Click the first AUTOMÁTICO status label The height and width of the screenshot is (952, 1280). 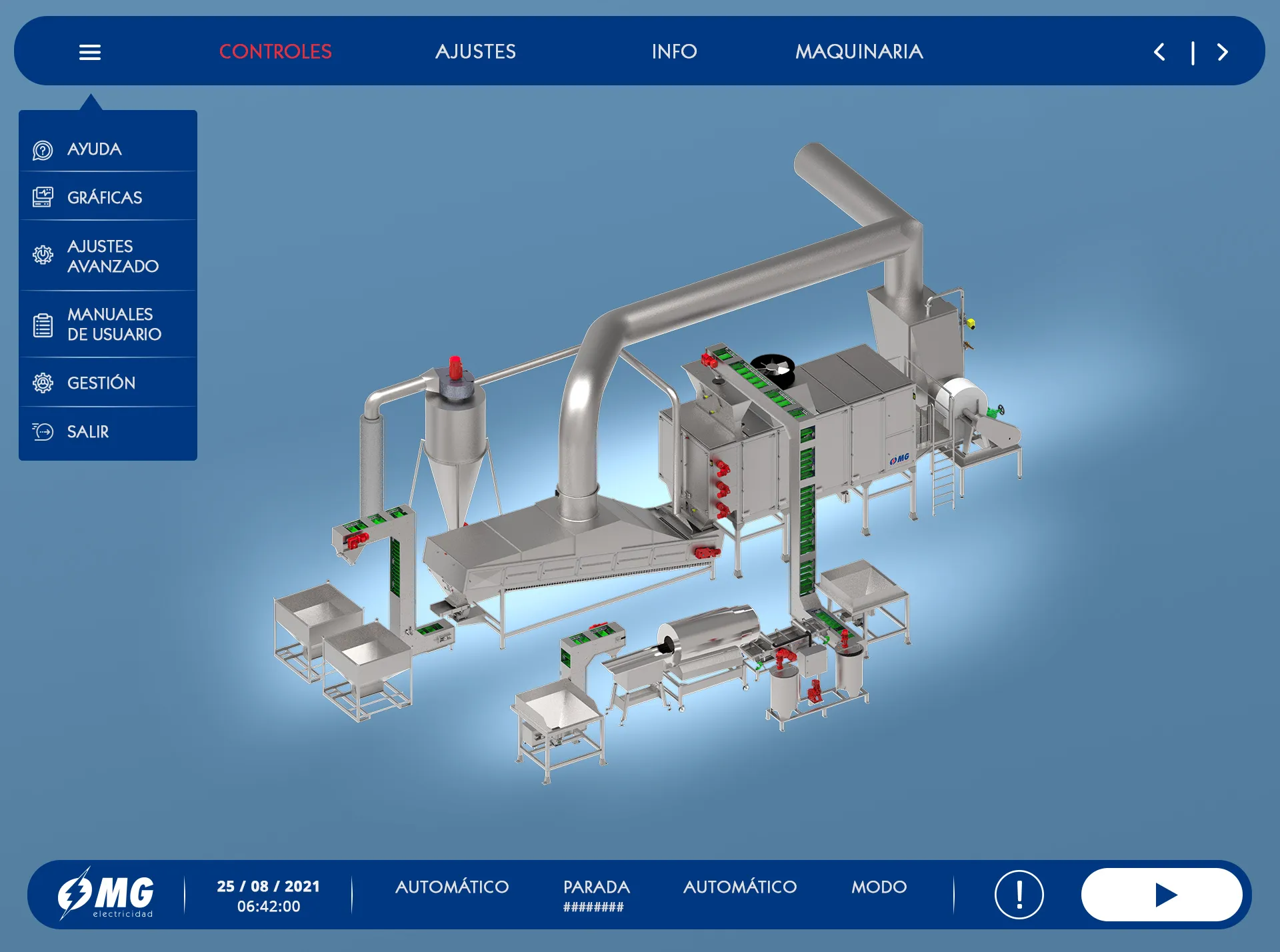pos(452,887)
